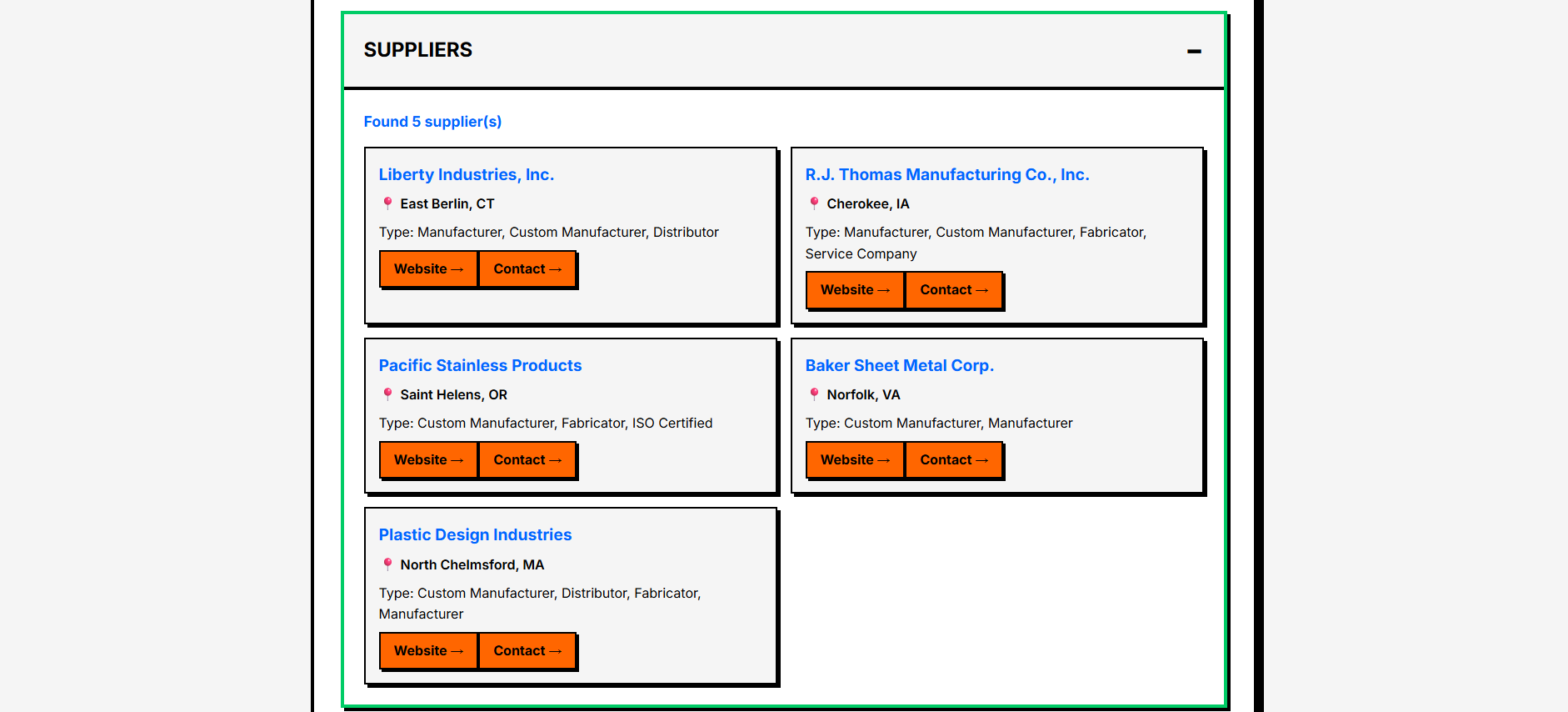
Task: Contact R.J. Thomas Manufacturing Co.
Action: click(954, 289)
